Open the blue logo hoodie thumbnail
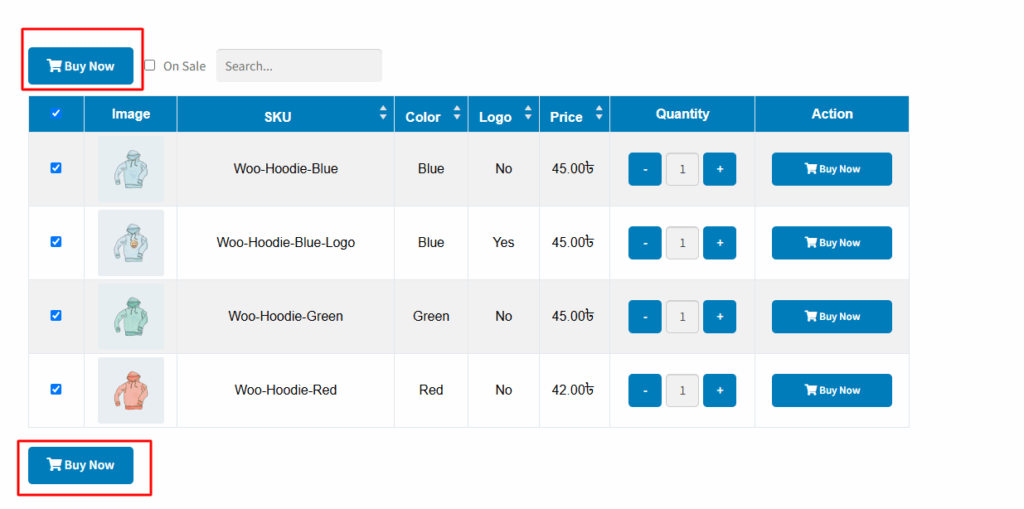Viewport: 1024px width, 509px height. point(131,243)
